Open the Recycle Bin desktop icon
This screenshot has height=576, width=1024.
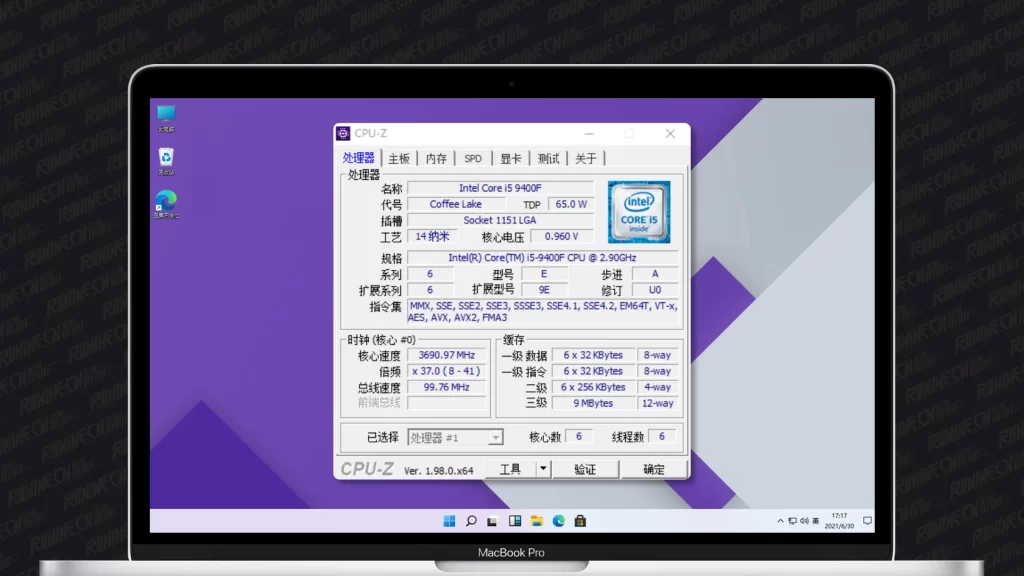[166, 158]
